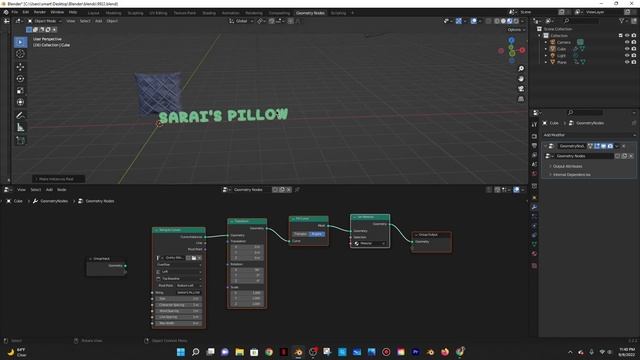Open the Edit menu
Image resolution: width=640 pixels, height=360 pixels.
pyautogui.click(x=26, y=12)
